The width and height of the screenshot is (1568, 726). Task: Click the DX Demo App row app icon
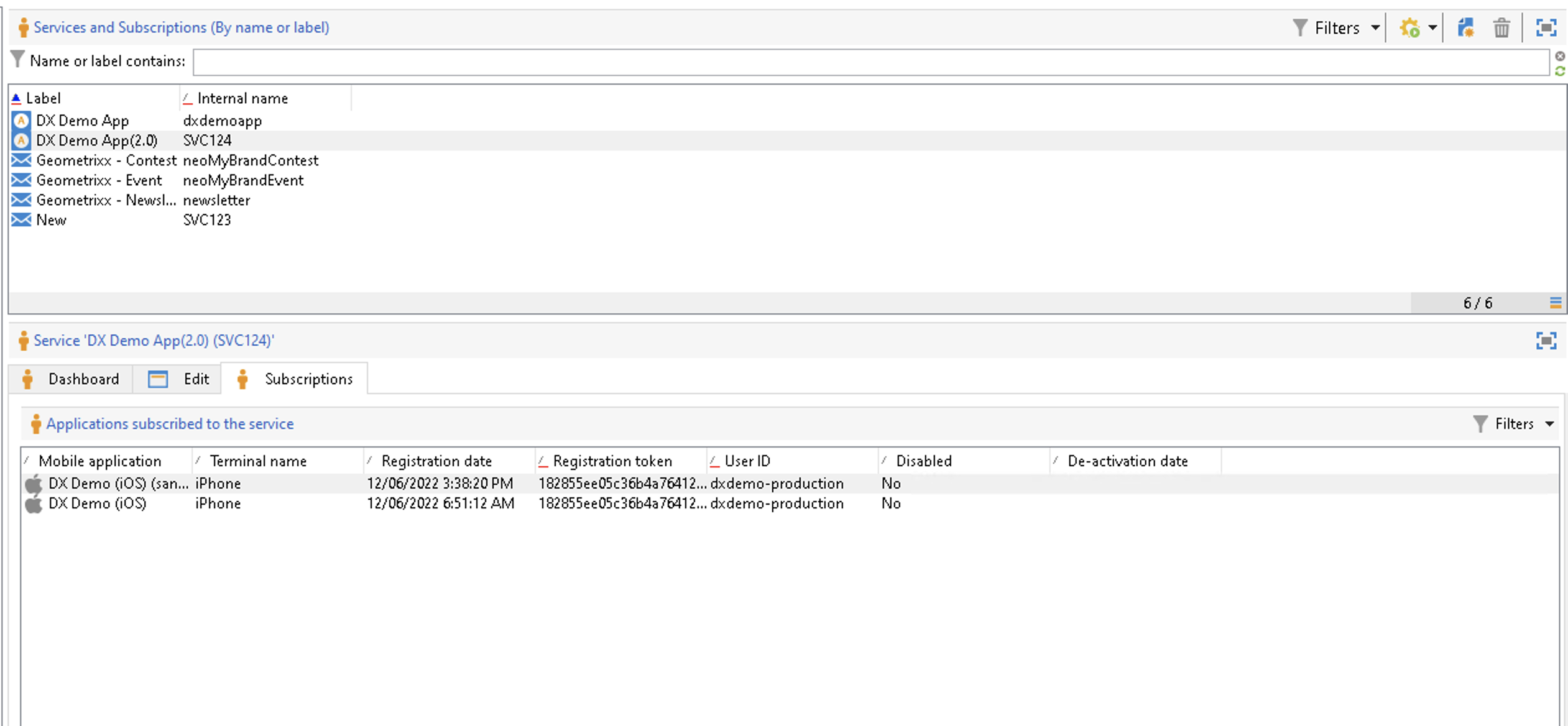point(21,121)
